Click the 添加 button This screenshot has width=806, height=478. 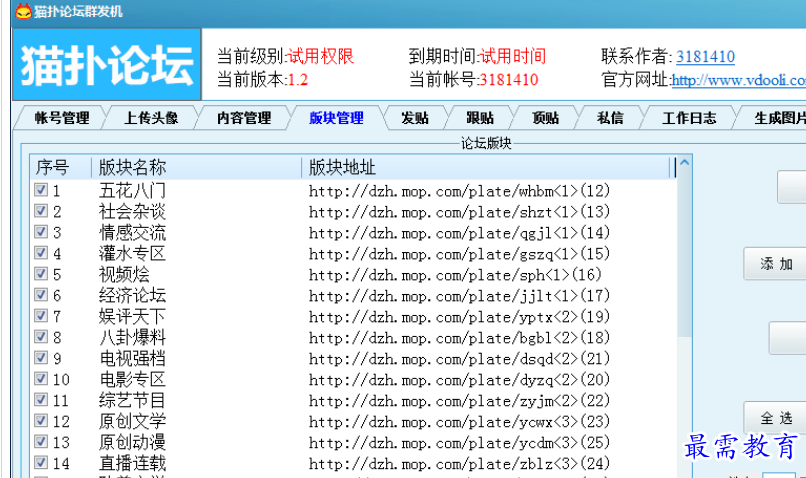click(775, 264)
